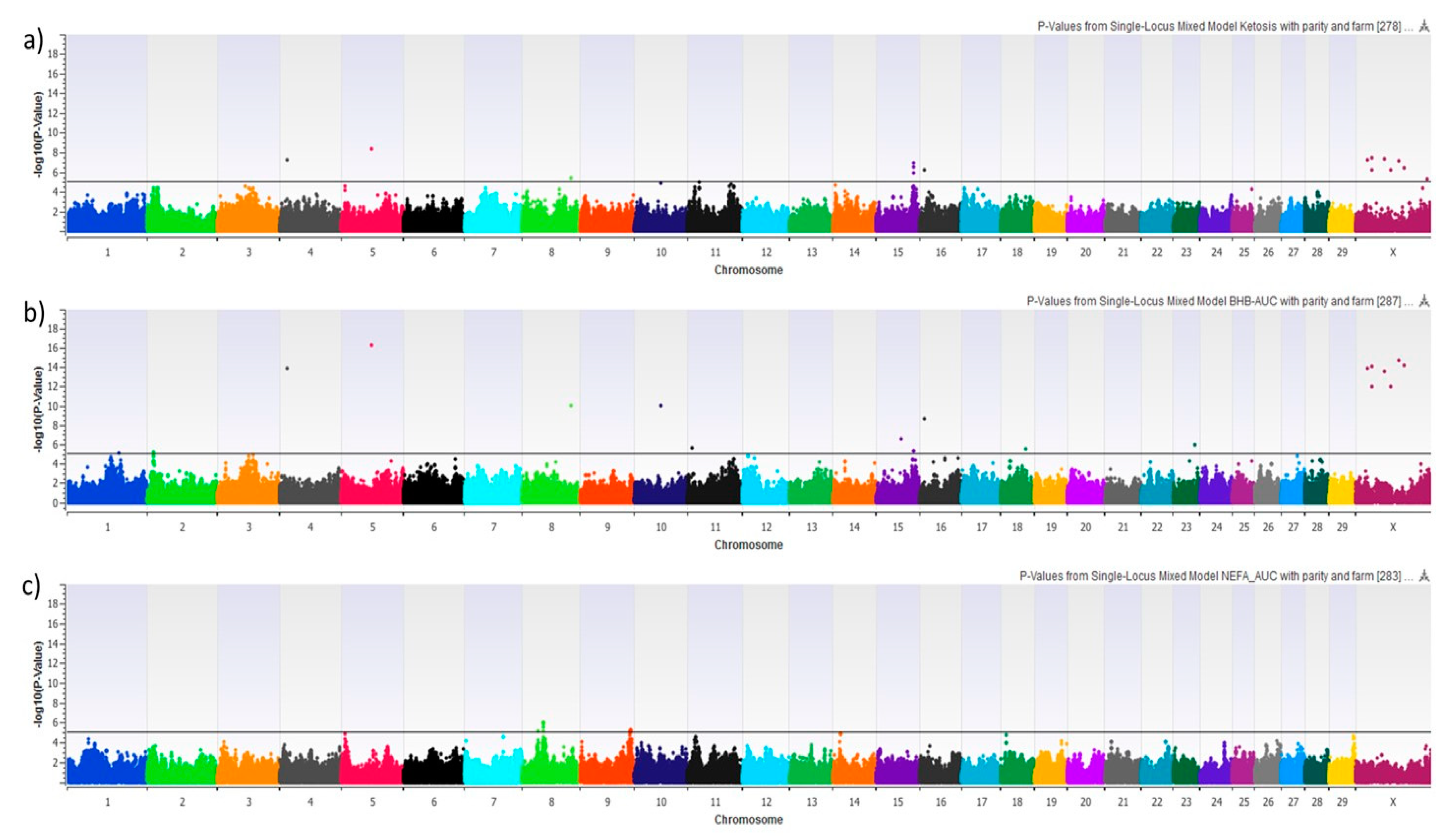Image resolution: width=1453 pixels, height=840 pixels.
Task: Click the chromosome 29 axis label in panel c
Action: tap(1342, 802)
